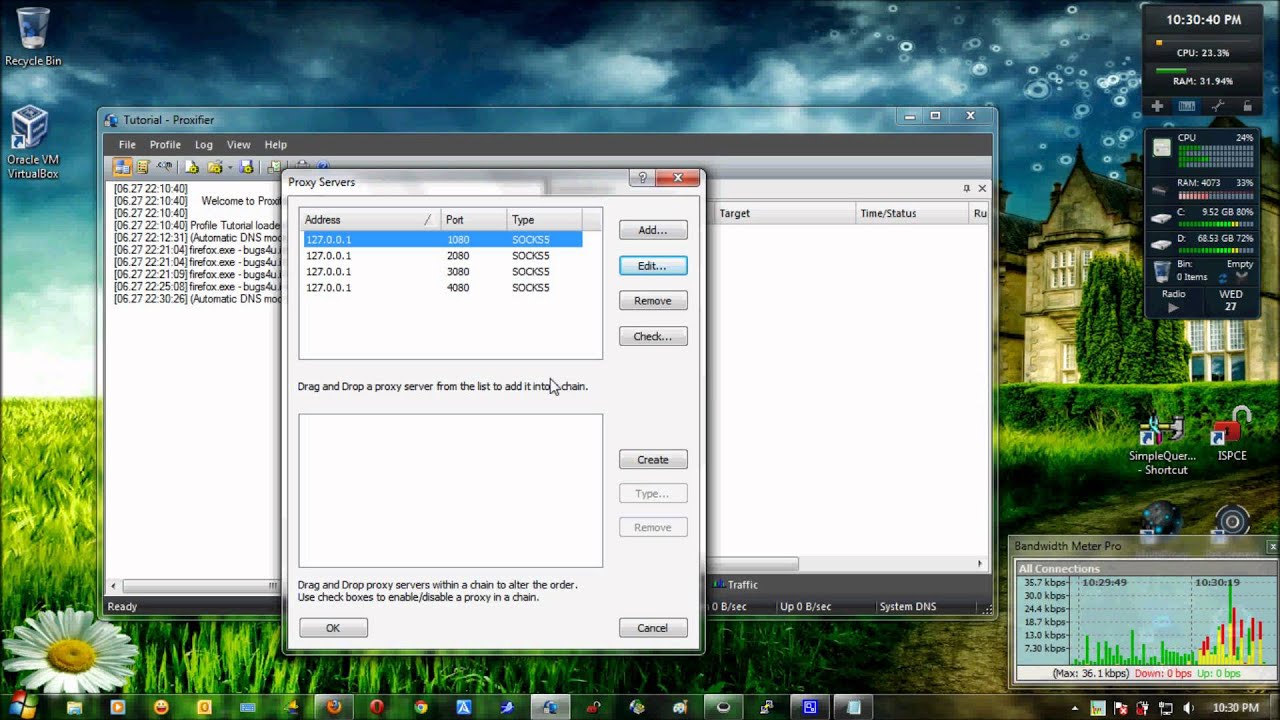
Task: Click the WED 27 date in gadget
Action: pos(1231,301)
